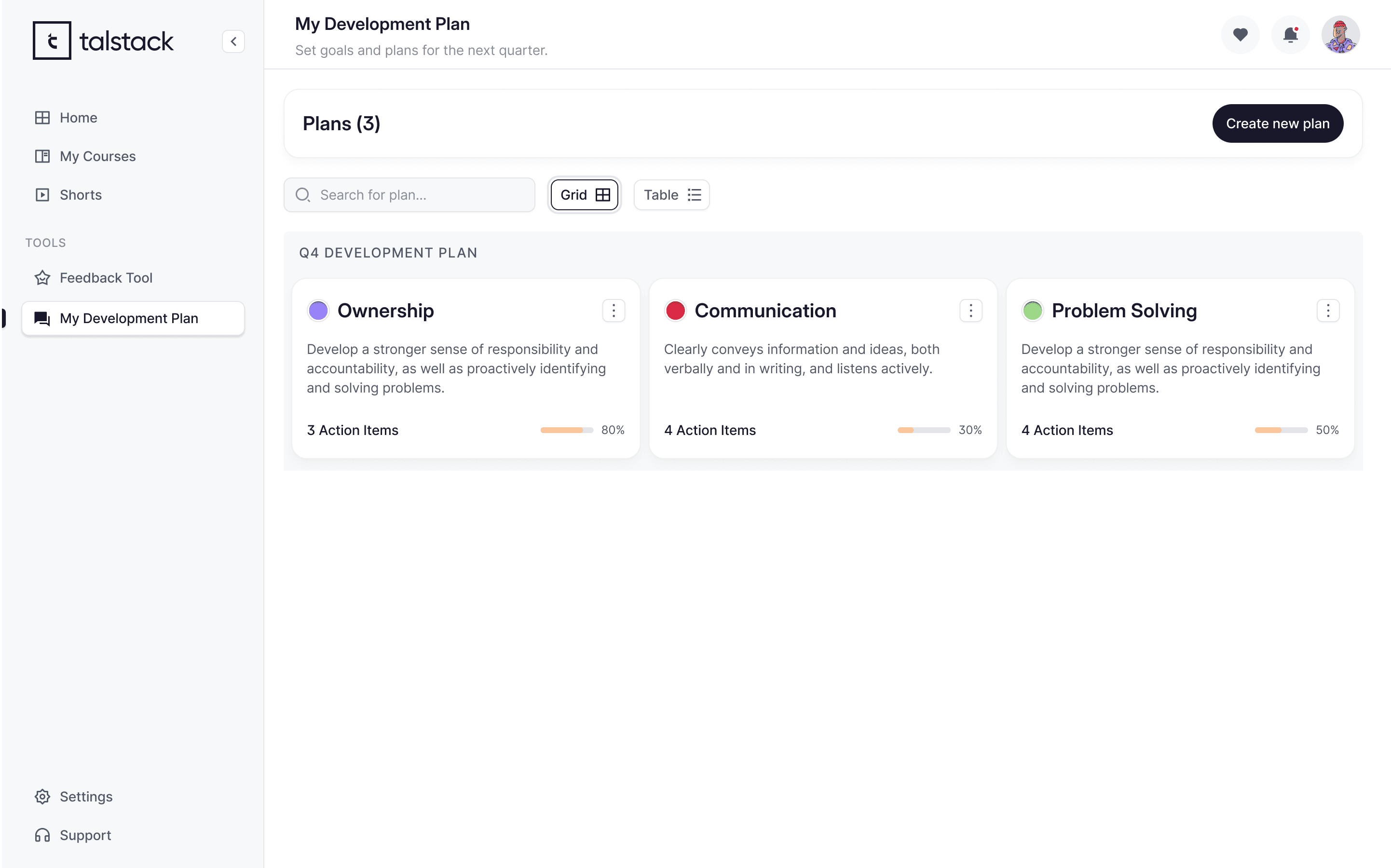Image resolution: width=1391 pixels, height=868 pixels.
Task: Click the Ownership progress bar
Action: tap(566, 430)
